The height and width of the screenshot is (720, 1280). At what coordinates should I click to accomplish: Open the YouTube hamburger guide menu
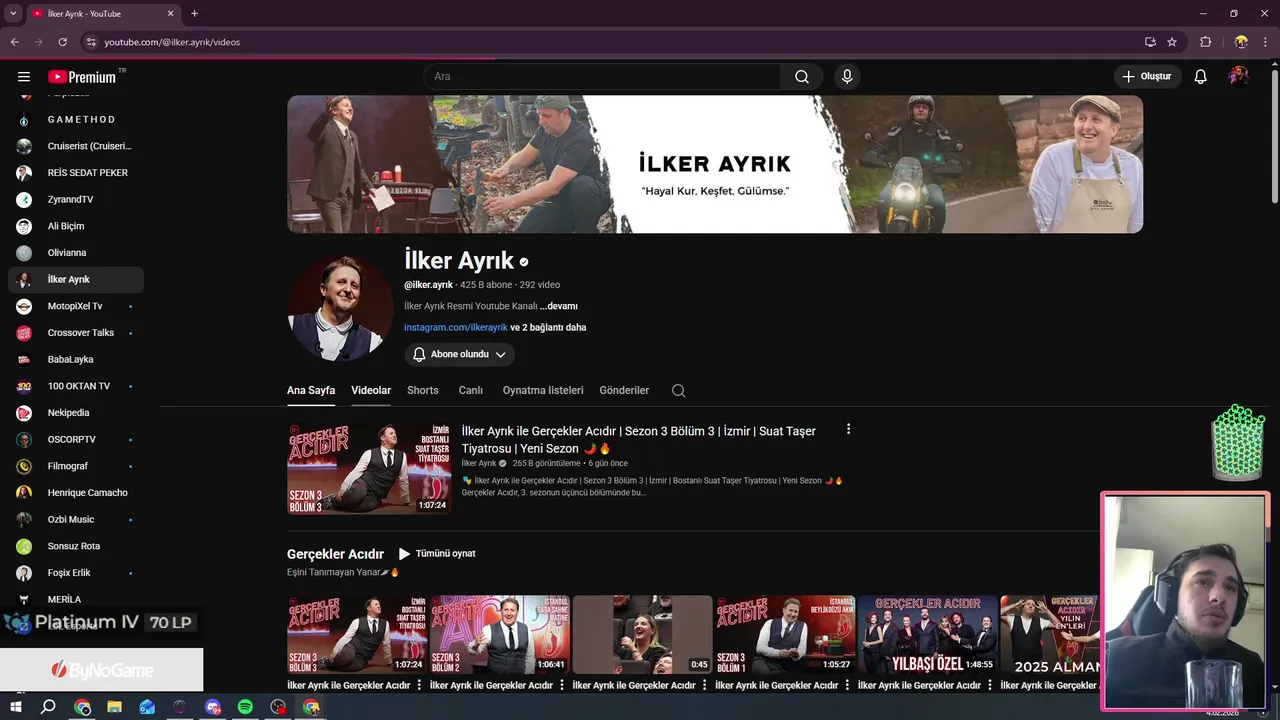click(24, 77)
